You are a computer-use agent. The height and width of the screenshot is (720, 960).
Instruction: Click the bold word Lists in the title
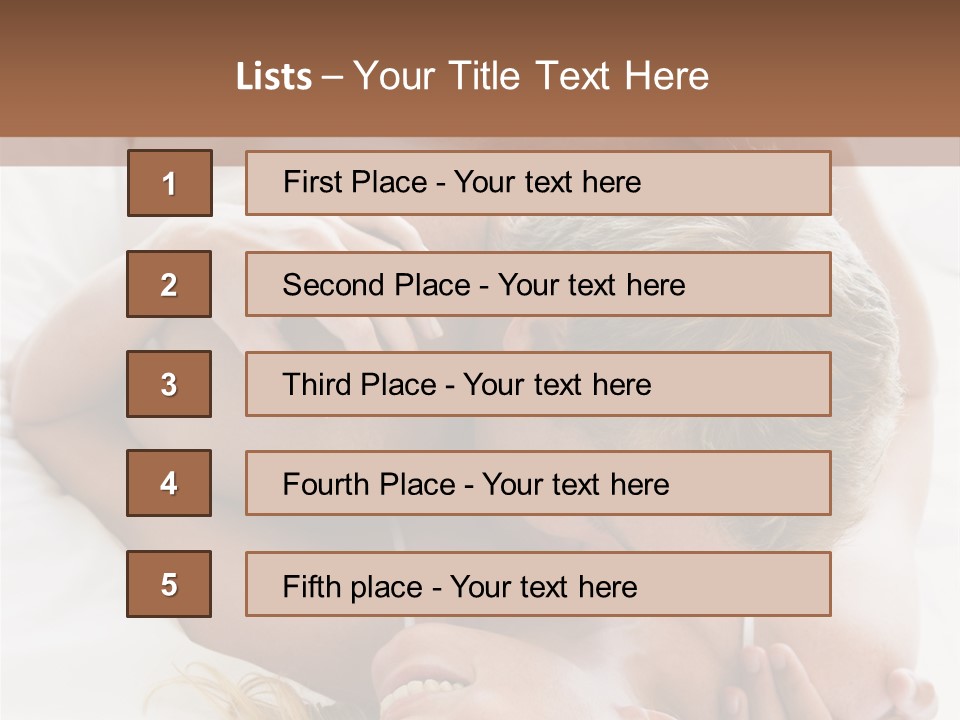273,77
